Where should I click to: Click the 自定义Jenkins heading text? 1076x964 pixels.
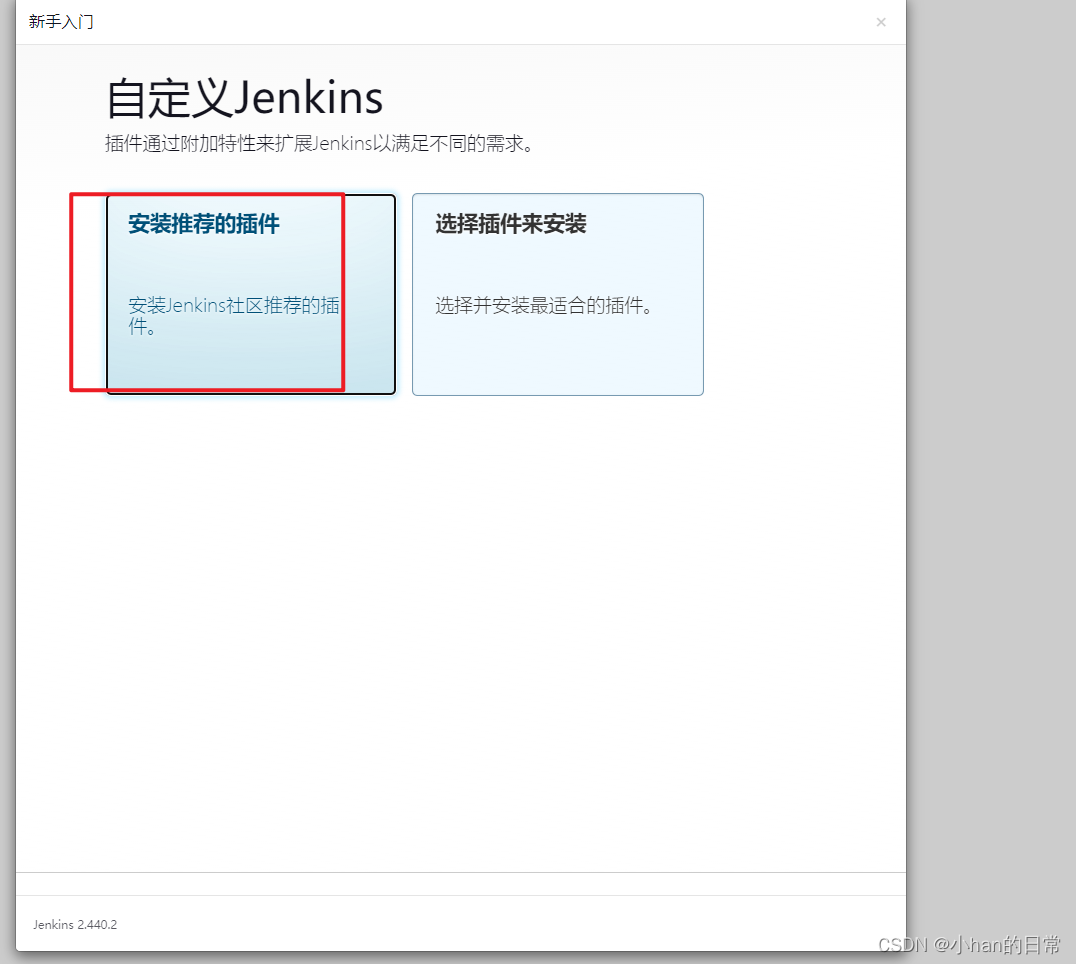[x=244, y=98]
